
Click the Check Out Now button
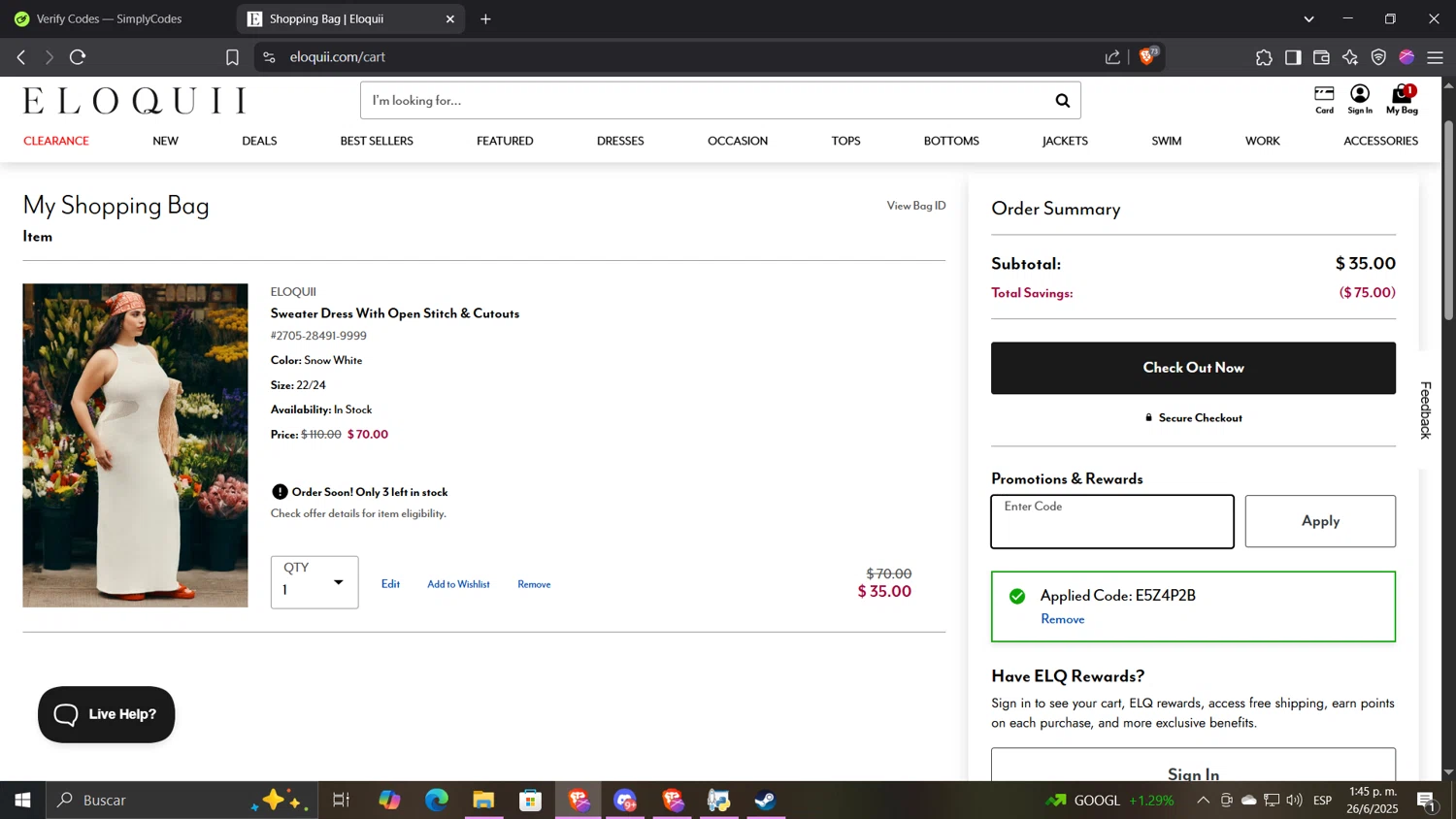pyautogui.click(x=1193, y=368)
